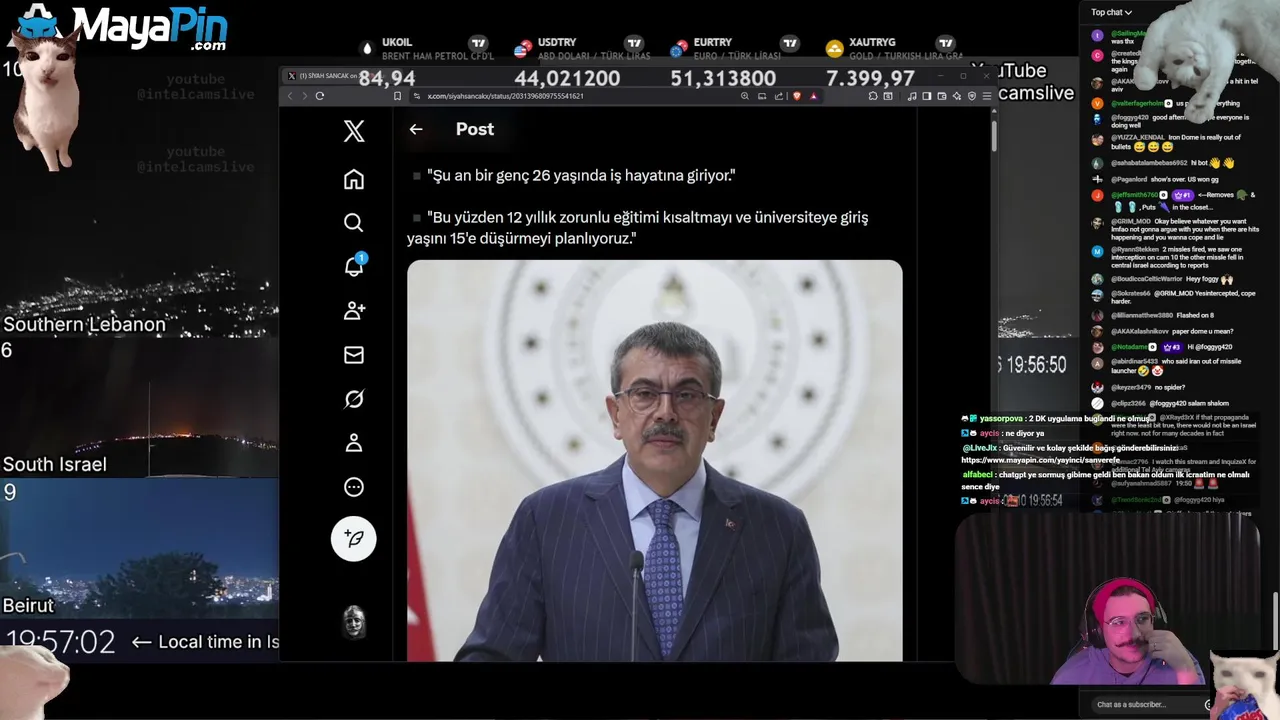Reload the page in the browser
Image resolution: width=1280 pixels, height=720 pixels.
click(320, 96)
